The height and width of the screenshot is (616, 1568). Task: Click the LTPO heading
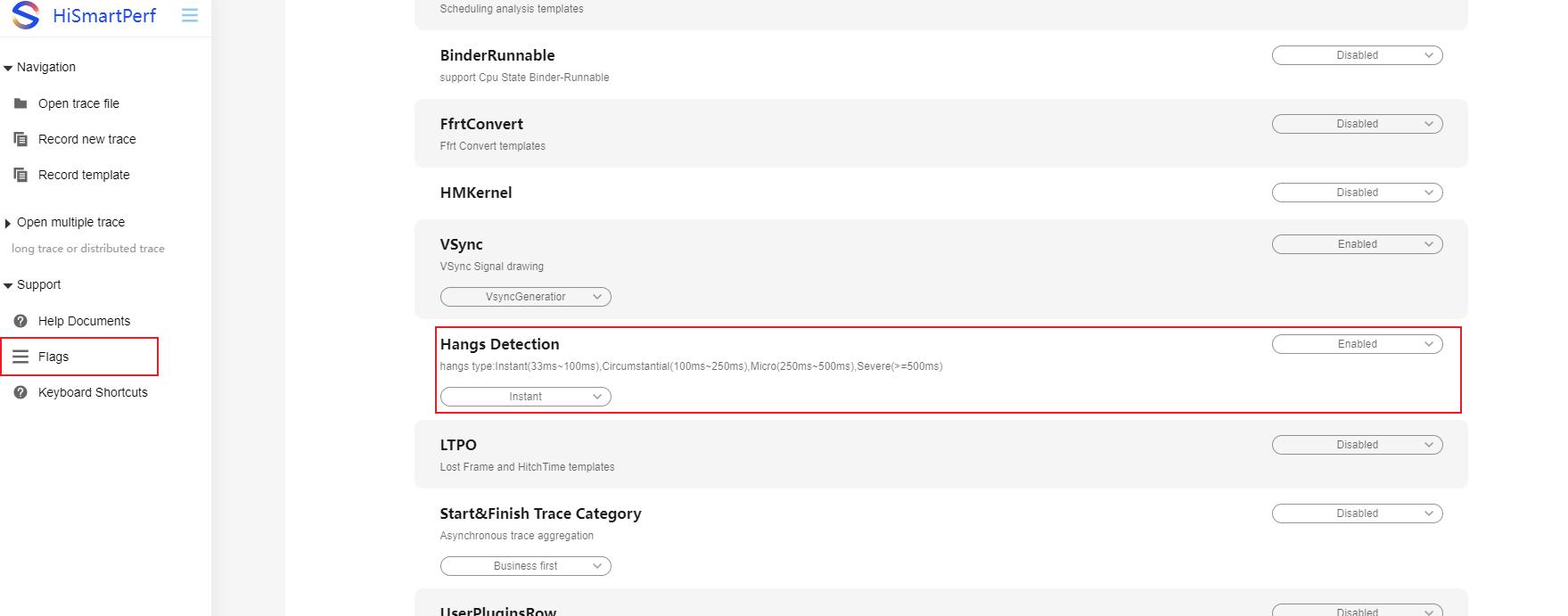click(x=458, y=445)
